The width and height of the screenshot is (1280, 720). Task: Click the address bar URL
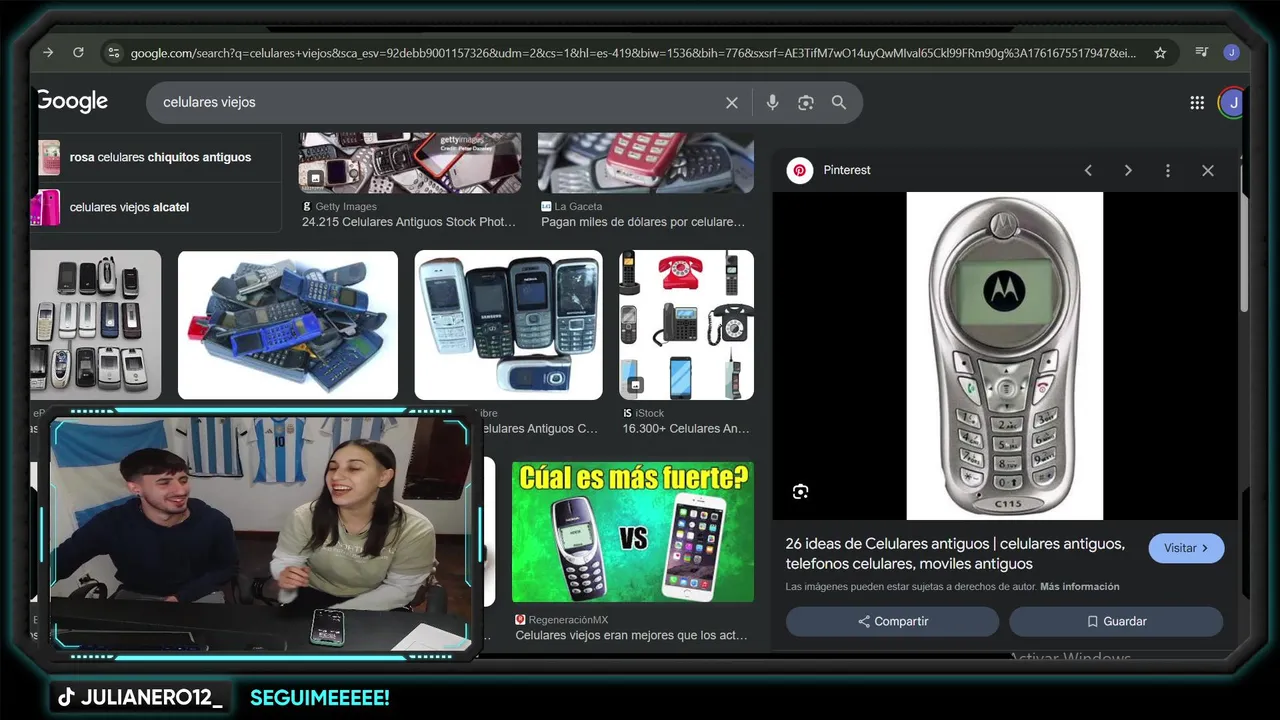[633, 53]
